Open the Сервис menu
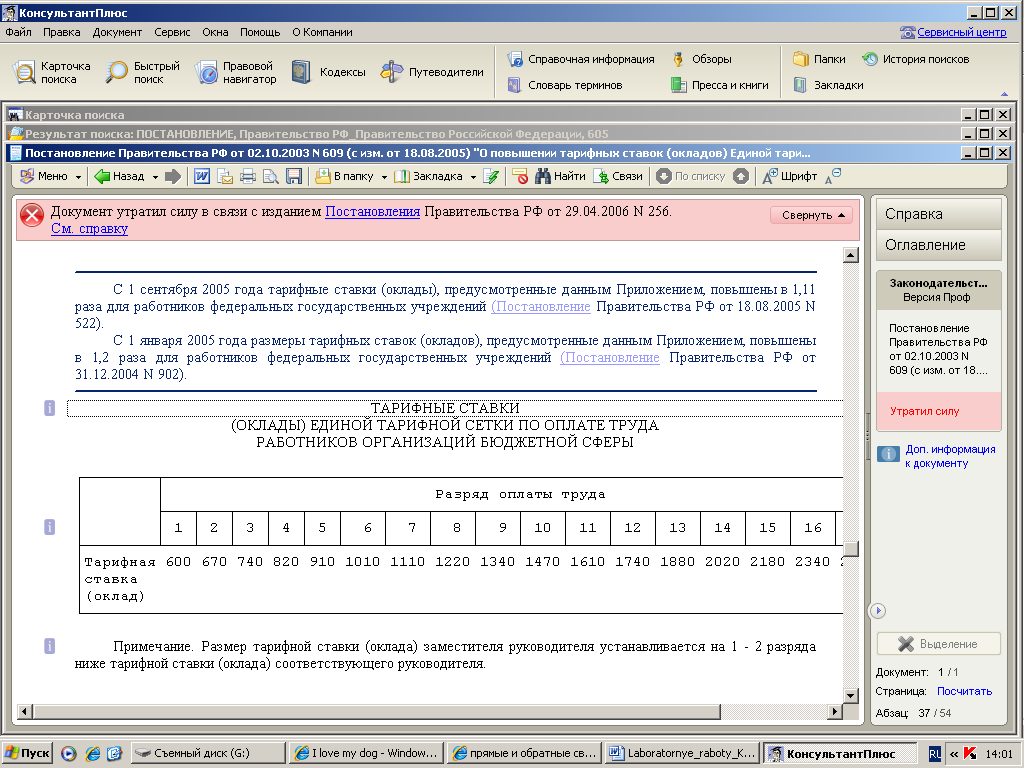The image size is (1024, 768). 172,32
